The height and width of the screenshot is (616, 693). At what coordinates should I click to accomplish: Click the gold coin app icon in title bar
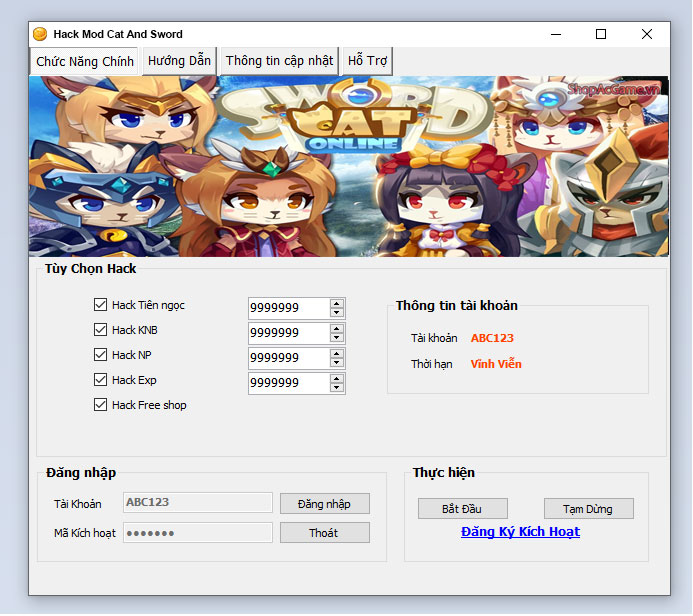click(x=40, y=34)
